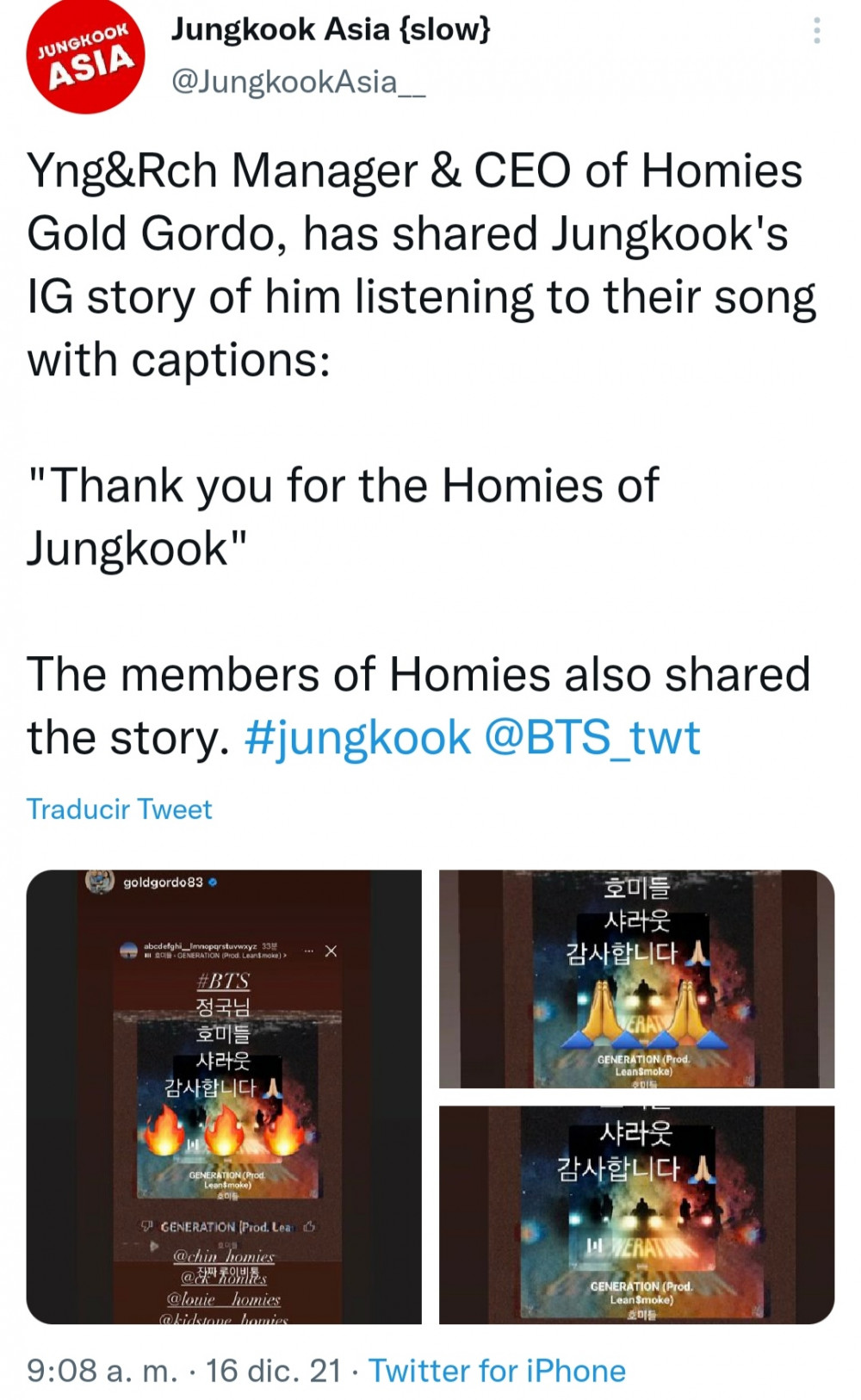Tap the Jungkook Asia profile avatar
Image resolution: width=861 pixels, height=1400 pixels.
click(x=84, y=56)
